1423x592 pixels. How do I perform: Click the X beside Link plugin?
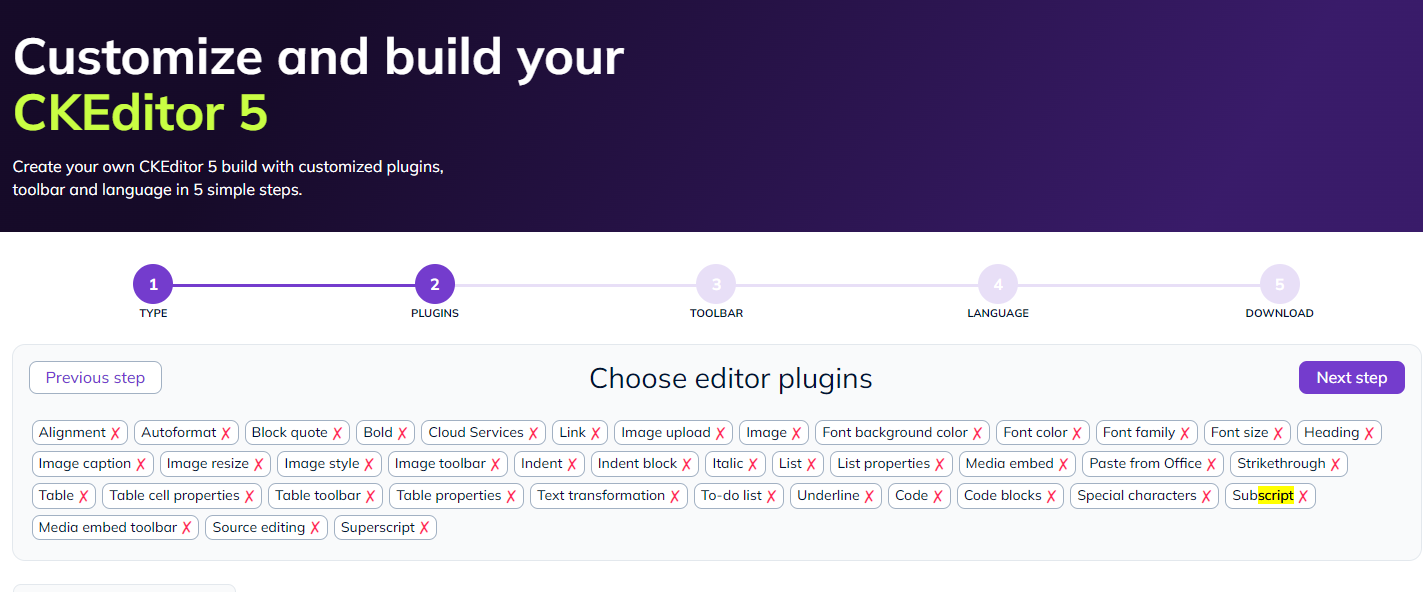[x=596, y=433]
